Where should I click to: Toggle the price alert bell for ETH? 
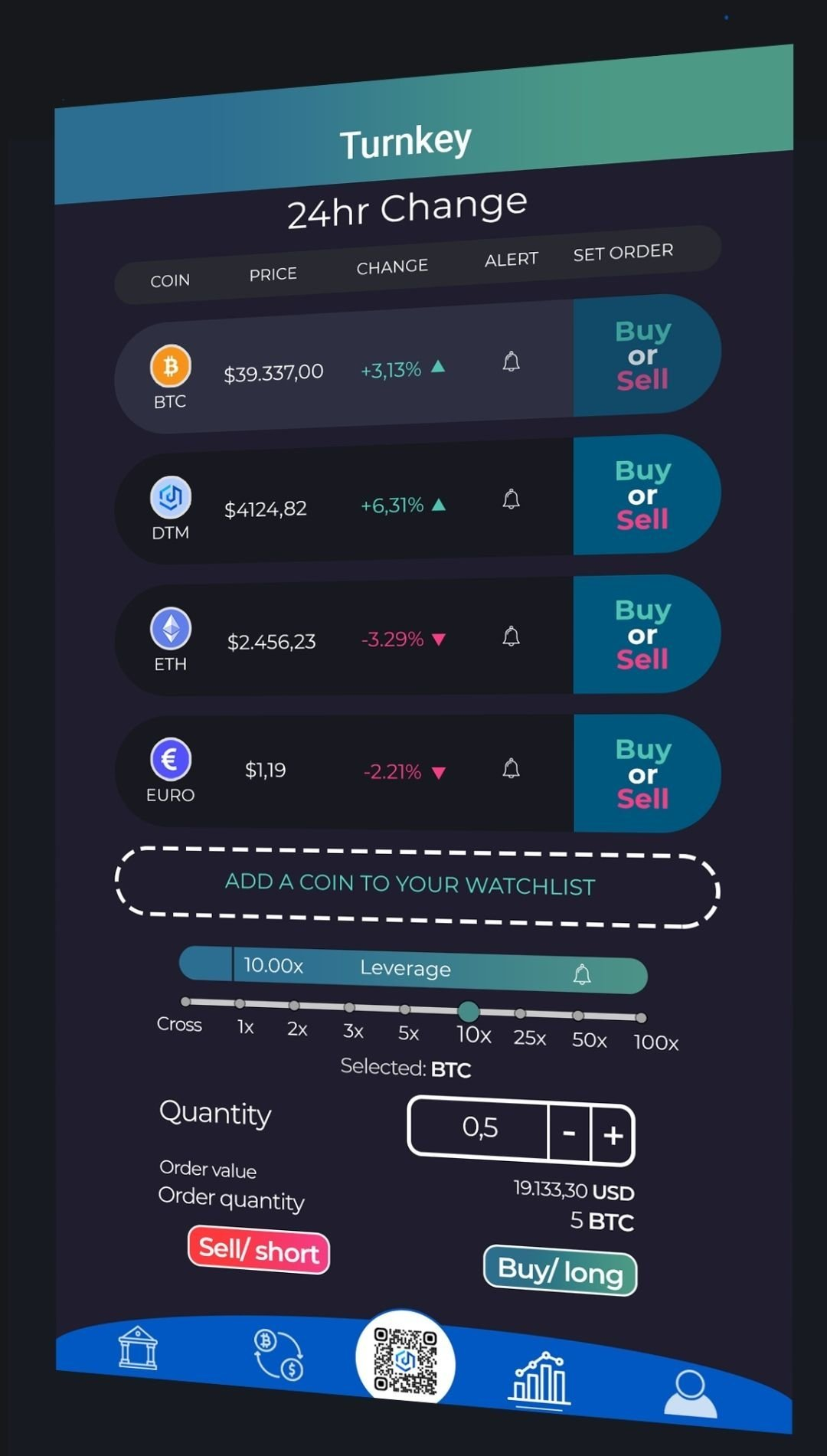pos(512,636)
